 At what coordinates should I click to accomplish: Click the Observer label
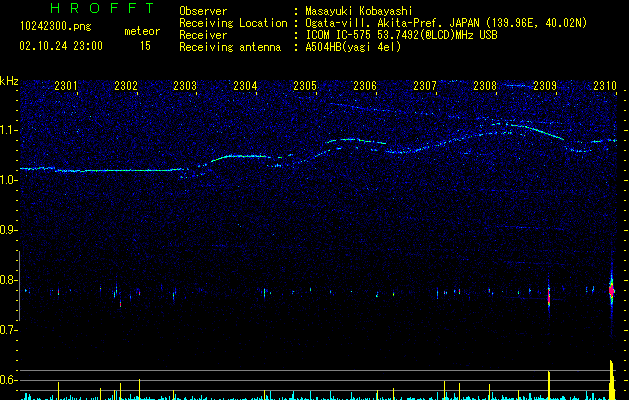click(203, 11)
